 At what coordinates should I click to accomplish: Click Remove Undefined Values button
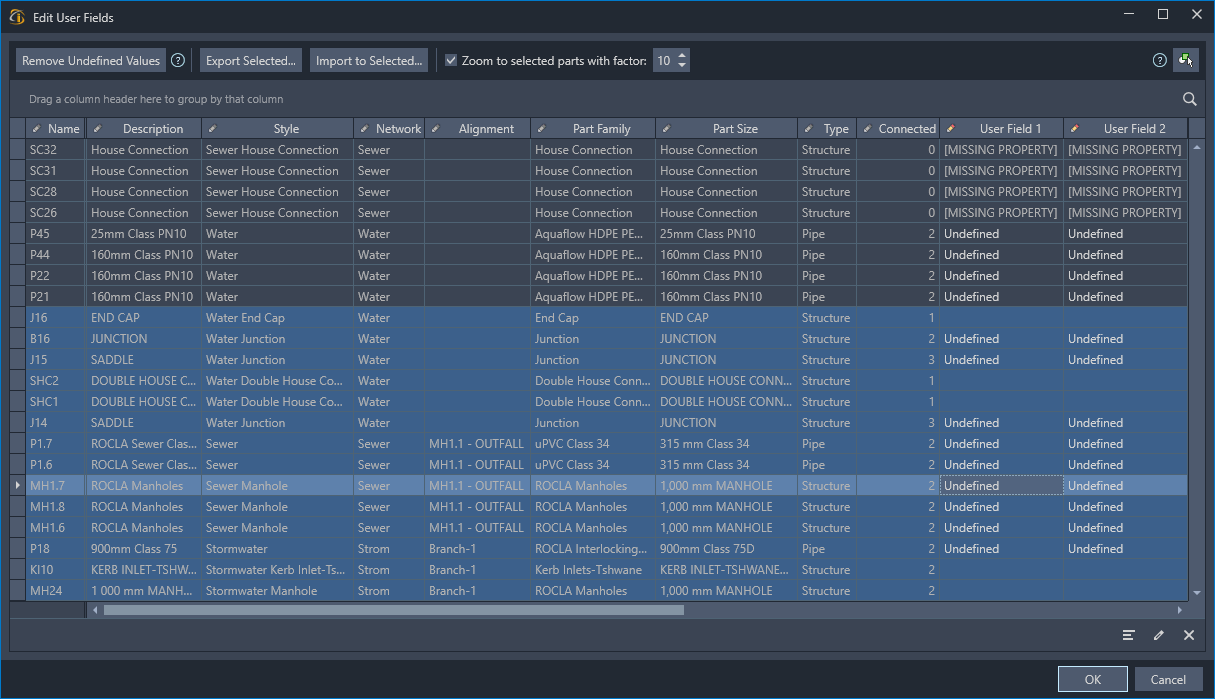91,61
